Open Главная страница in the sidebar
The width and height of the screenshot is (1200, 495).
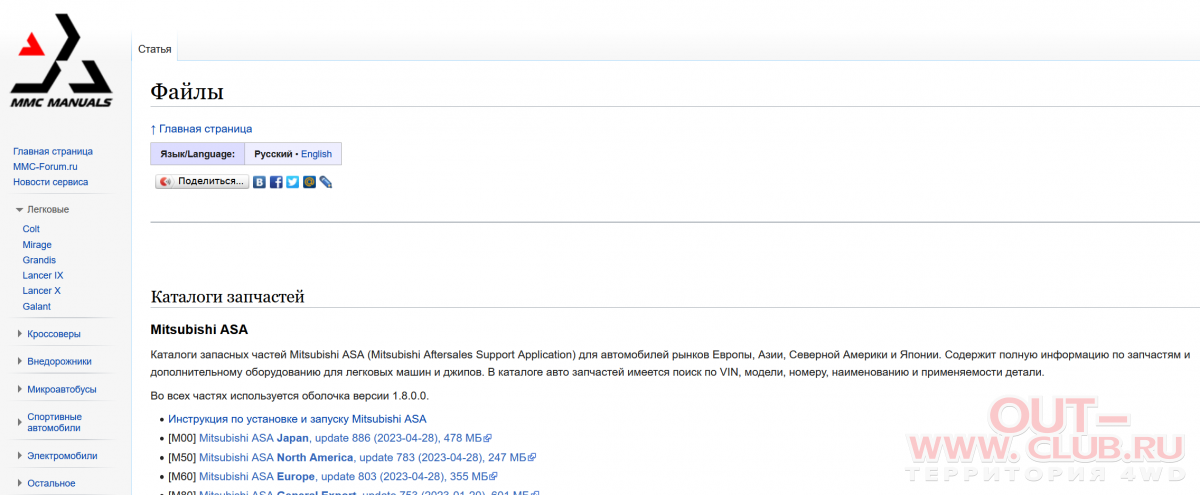[53, 151]
